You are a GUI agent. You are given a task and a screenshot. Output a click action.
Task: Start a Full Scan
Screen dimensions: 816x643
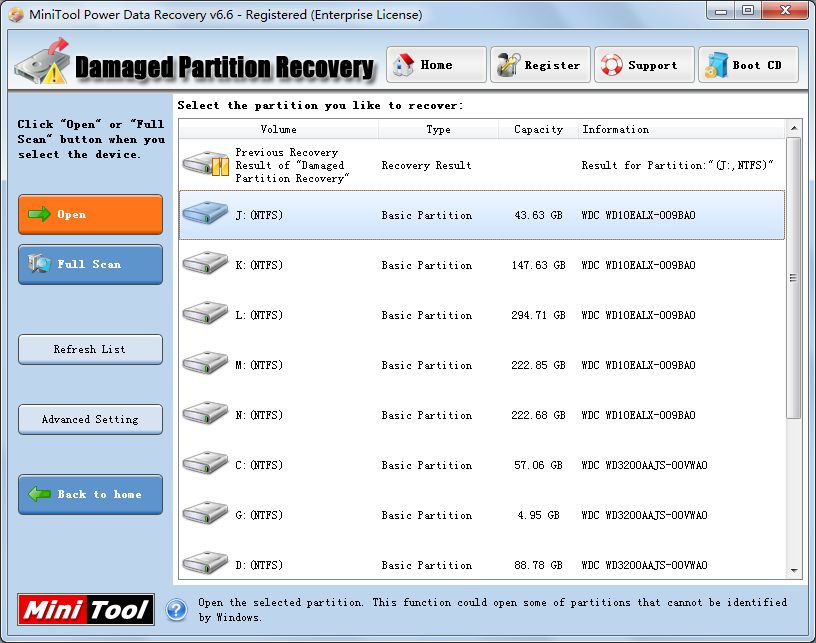tap(91, 264)
